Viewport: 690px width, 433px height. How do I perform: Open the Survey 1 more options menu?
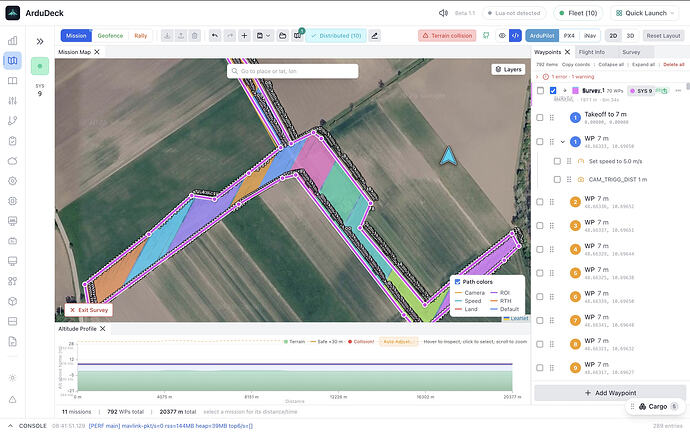[678, 91]
